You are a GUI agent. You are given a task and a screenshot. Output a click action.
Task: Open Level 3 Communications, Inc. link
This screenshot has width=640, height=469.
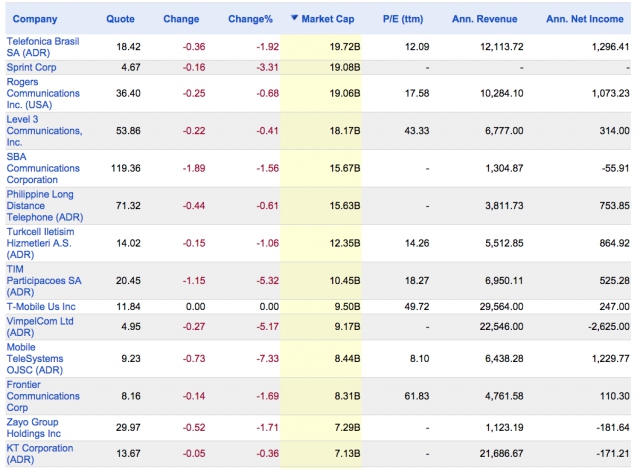pos(44,131)
